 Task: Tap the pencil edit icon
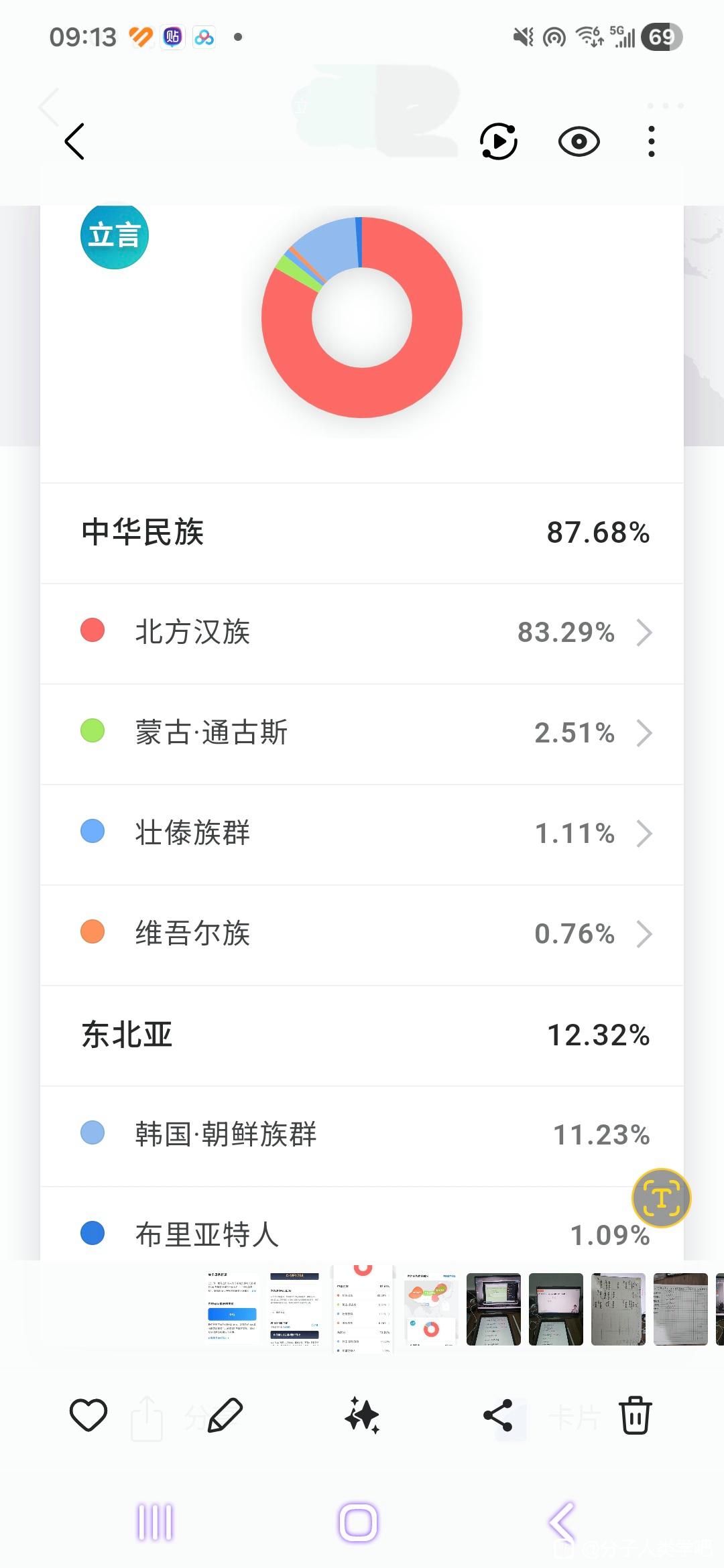(x=225, y=1415)
